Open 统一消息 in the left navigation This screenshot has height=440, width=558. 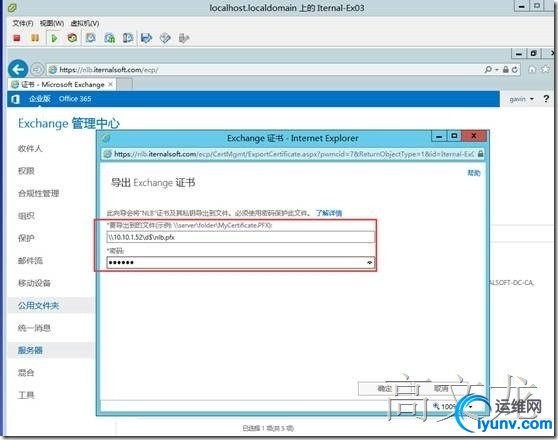tap(34, 328)
